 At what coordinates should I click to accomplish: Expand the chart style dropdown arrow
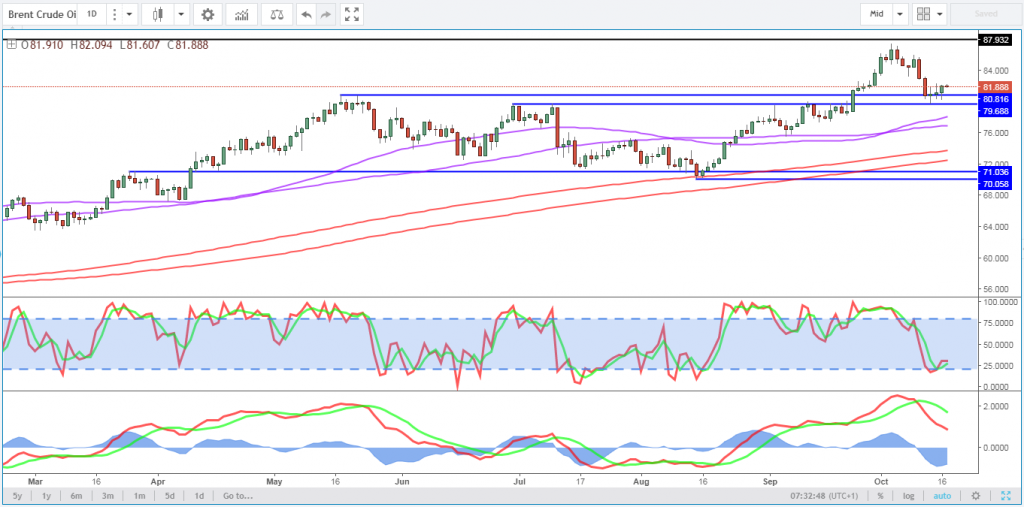pos(180,14)
